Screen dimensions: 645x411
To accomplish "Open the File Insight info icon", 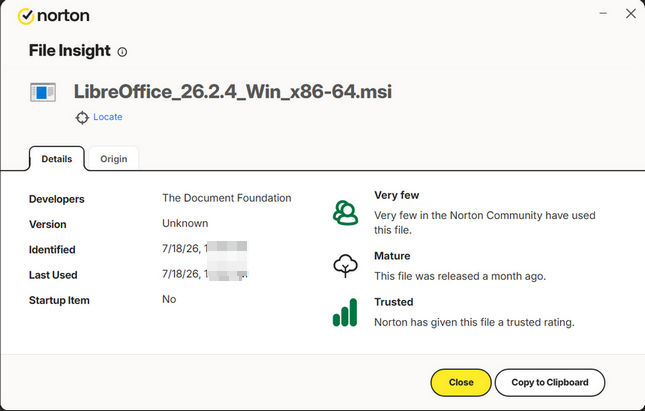I will click(x=122, y=52).
